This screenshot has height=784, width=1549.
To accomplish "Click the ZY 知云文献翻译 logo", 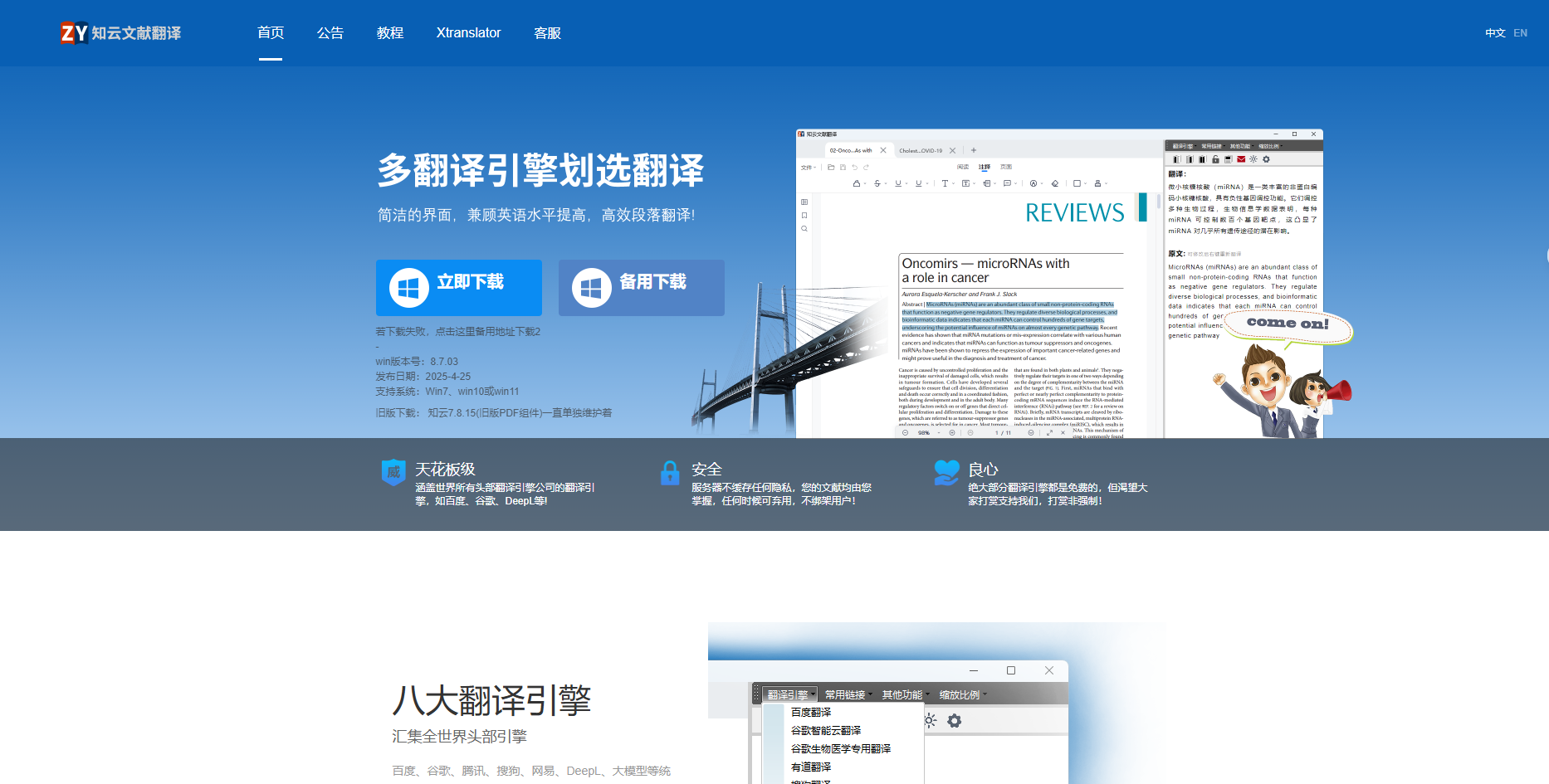I will pos(120,33).
